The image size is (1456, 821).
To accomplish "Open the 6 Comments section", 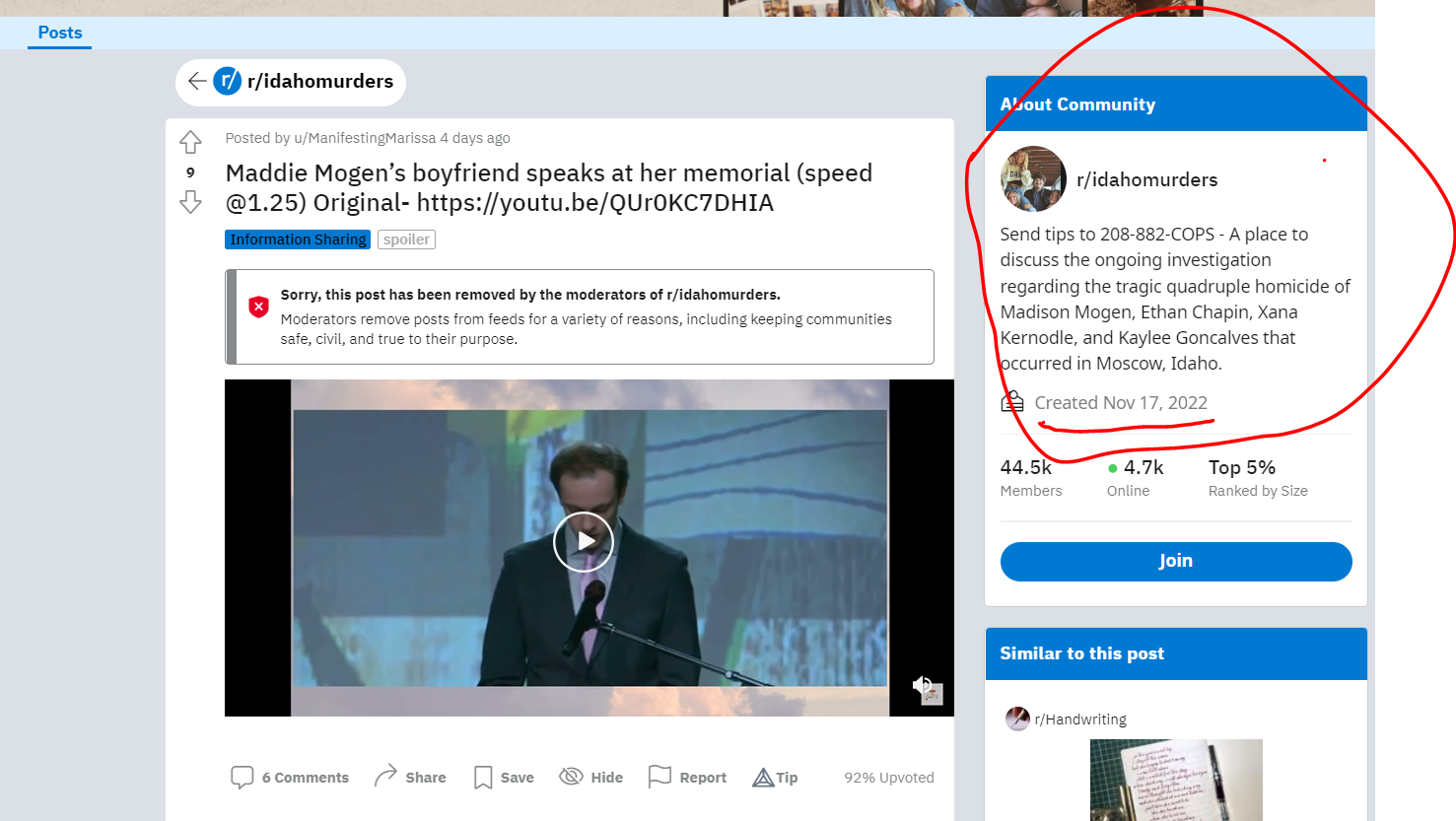I will [x=290, y=778].
